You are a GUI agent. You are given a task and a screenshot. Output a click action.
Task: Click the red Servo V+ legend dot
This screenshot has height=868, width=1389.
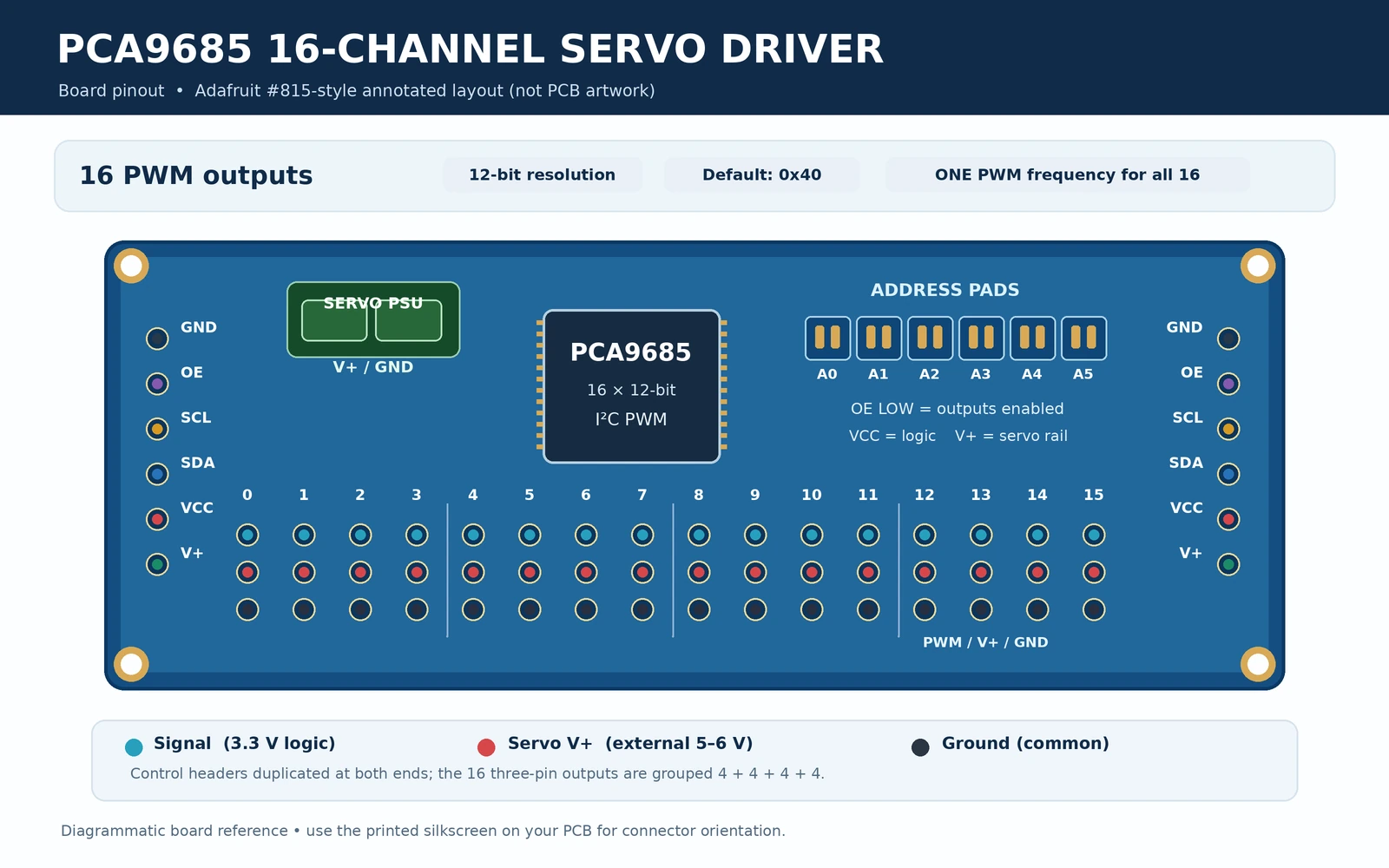486,747
